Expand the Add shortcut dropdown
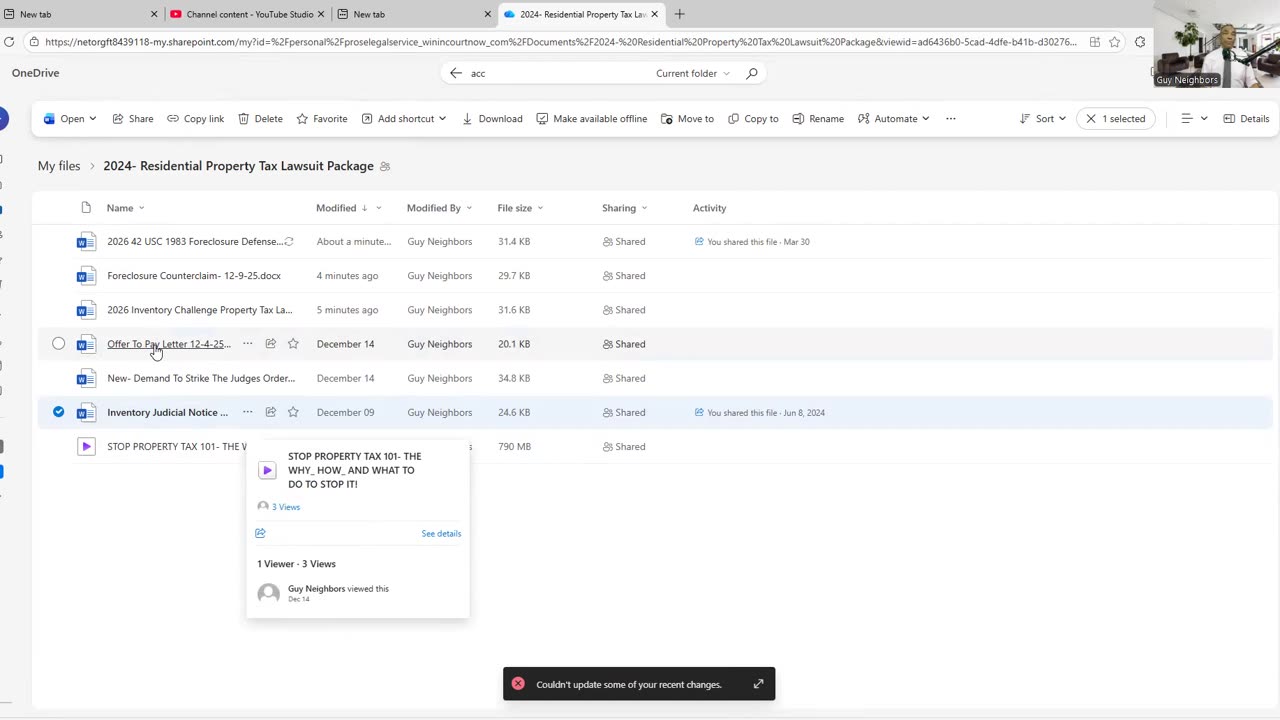This screenshot has height=720, width=1280. [441, 119]
